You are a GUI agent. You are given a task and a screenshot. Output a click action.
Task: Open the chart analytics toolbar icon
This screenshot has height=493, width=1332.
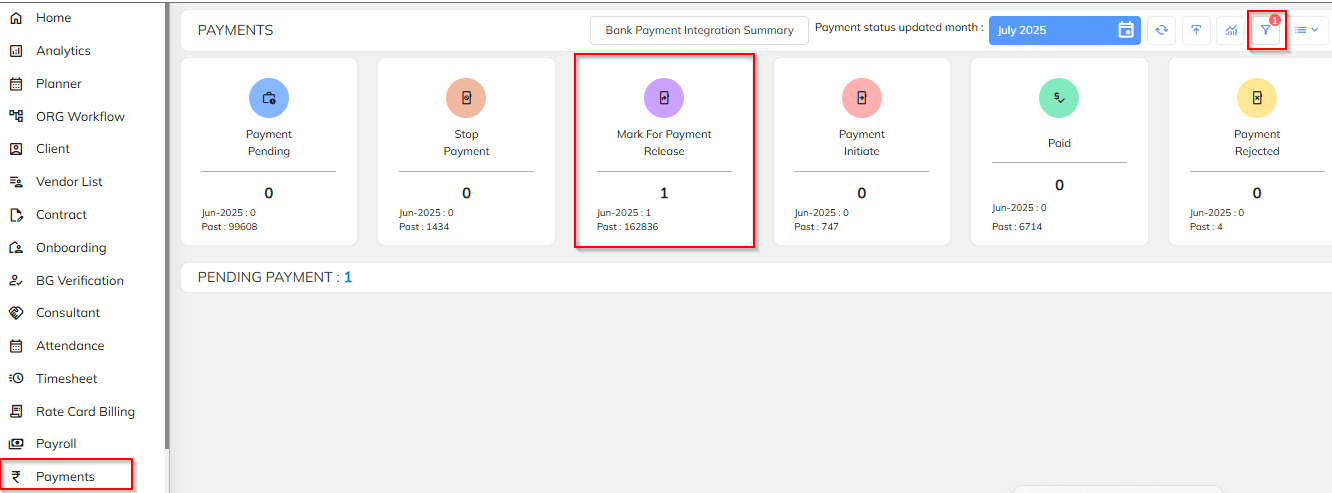(x=1231, y=30)
